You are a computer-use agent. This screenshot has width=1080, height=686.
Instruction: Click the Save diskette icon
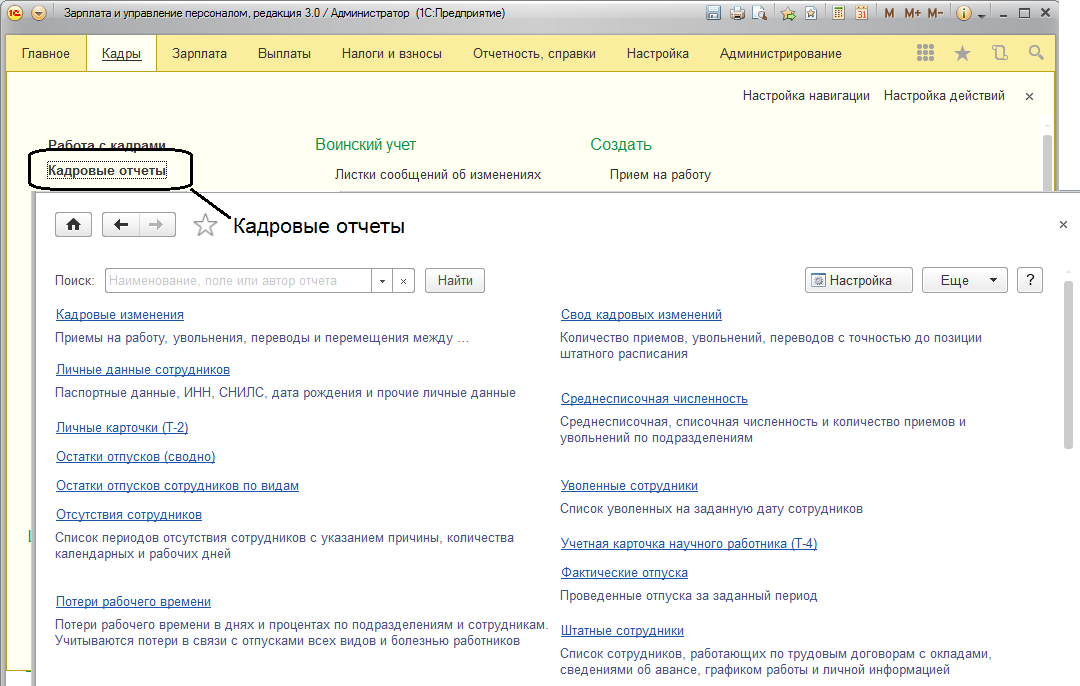click(x=714, y=13)
